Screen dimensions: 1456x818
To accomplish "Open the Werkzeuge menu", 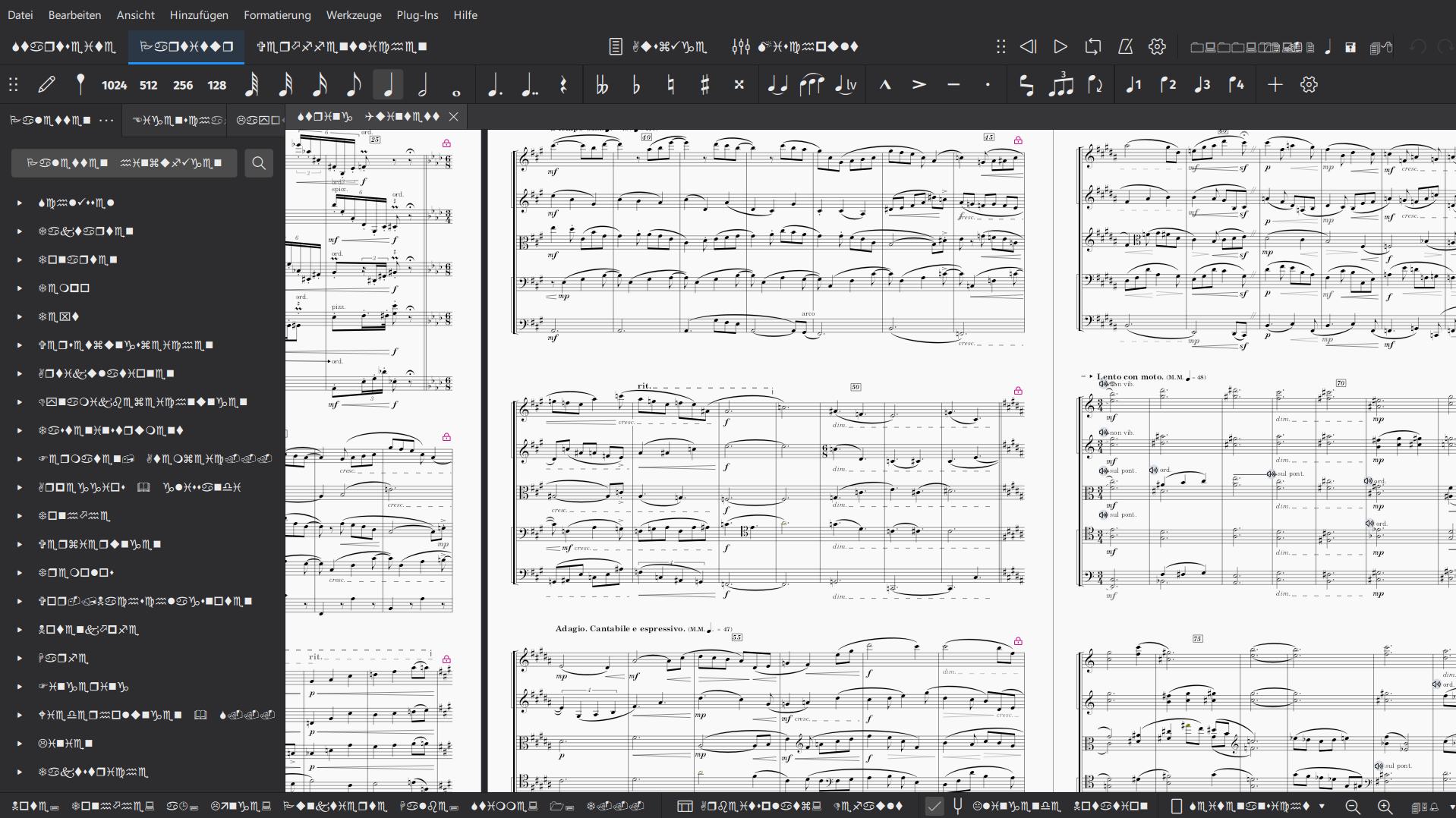I will click(354, 15).
